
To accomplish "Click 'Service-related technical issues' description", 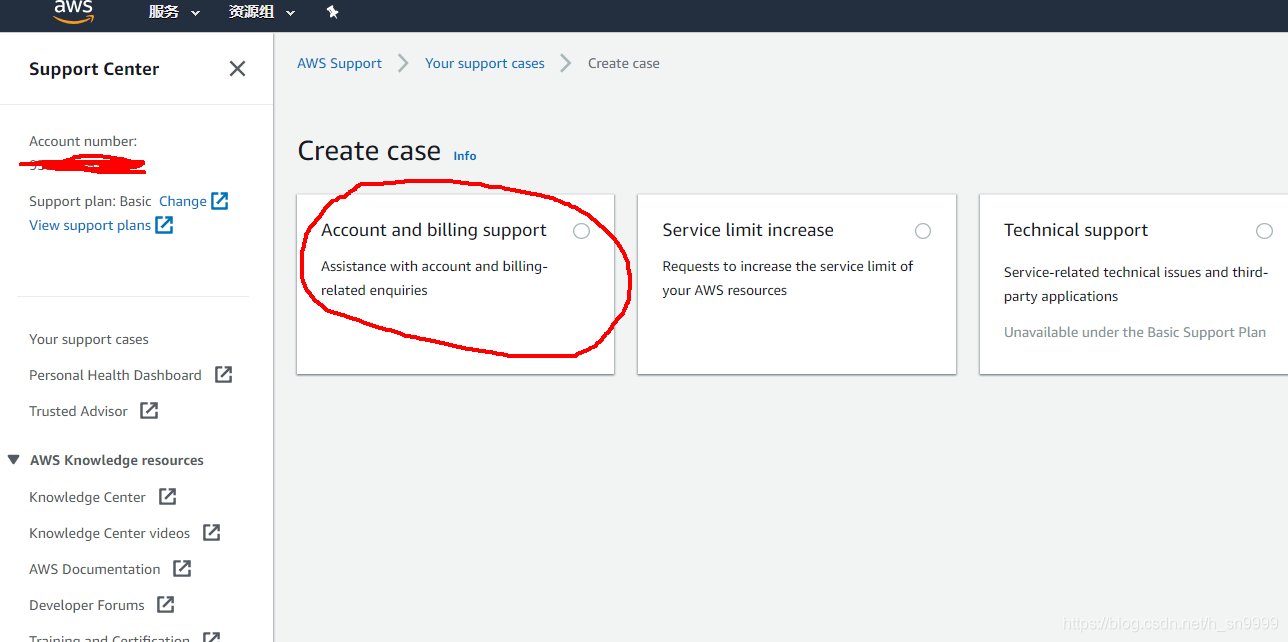I will click(x=1136, y=284).
